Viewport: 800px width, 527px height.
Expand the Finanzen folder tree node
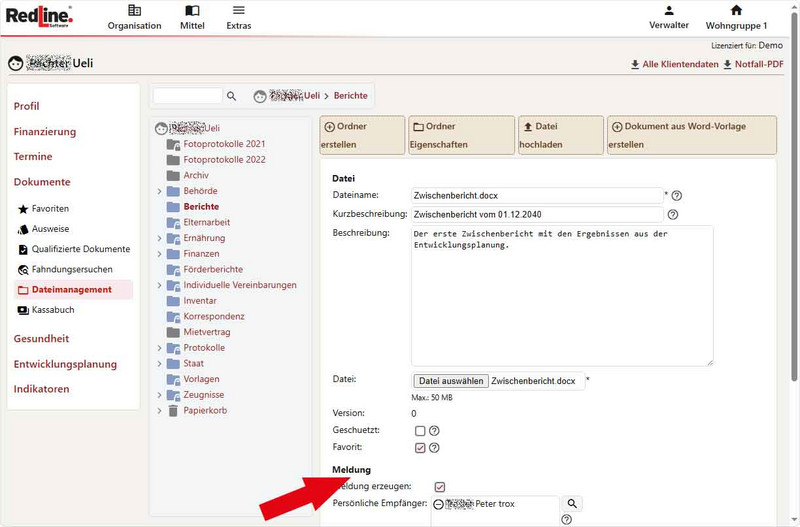click(160, 254)
